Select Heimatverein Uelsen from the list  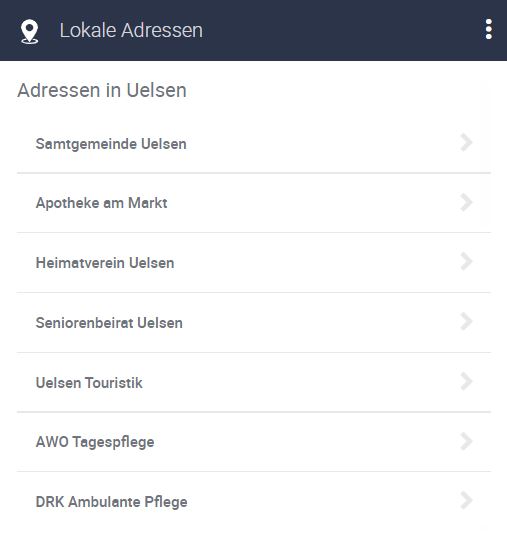tap(254, 263)
